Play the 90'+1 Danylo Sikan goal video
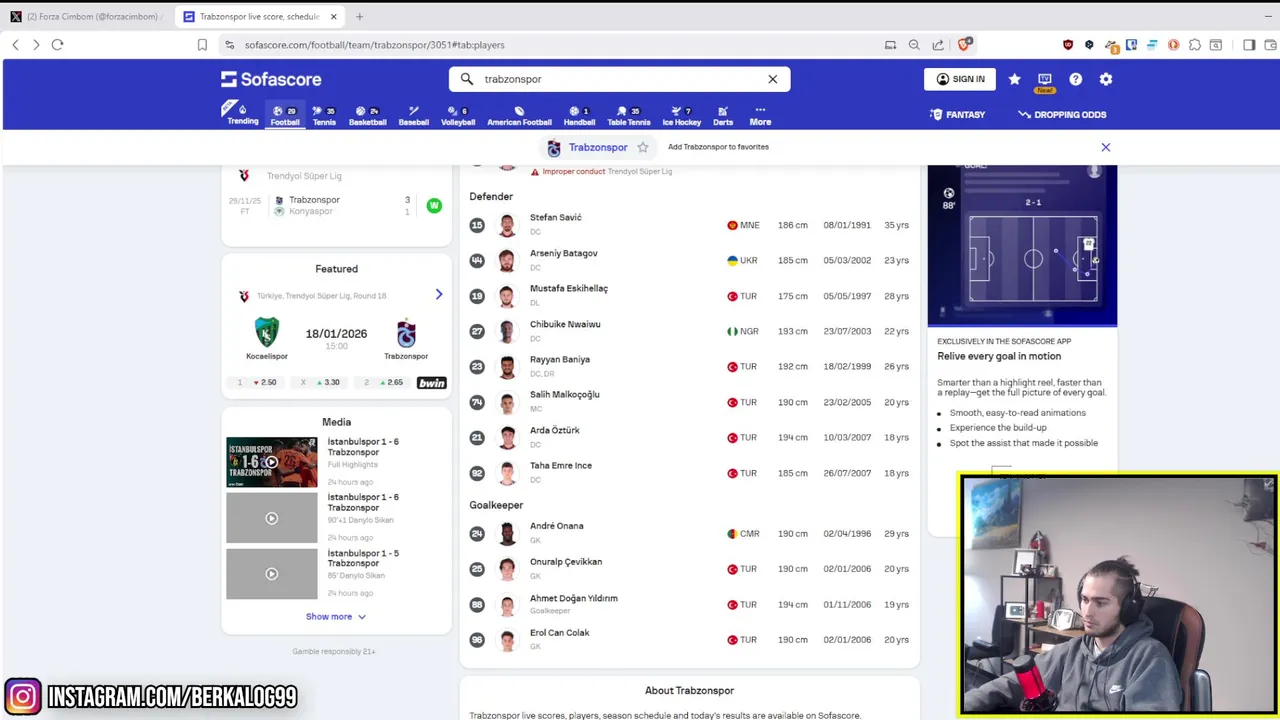The height and width of the screenshot is (720, 1280). (271, 518)
